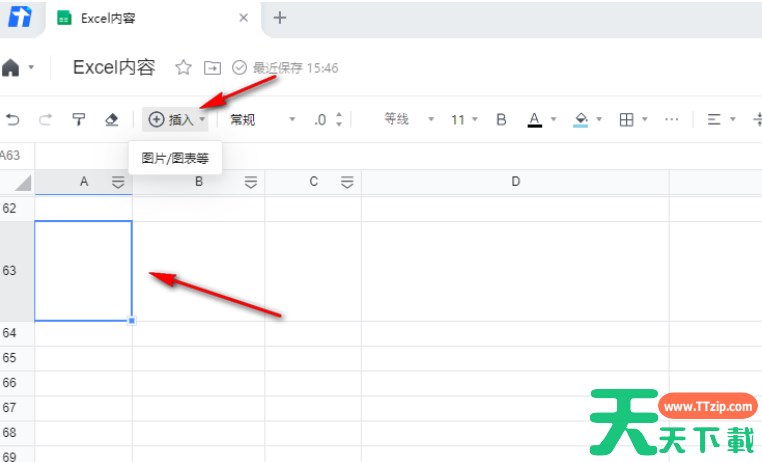Increase decimal places with up arrow
Viewport: 762px width, 462px height.
pyautogui.click(x=339, y=115)
